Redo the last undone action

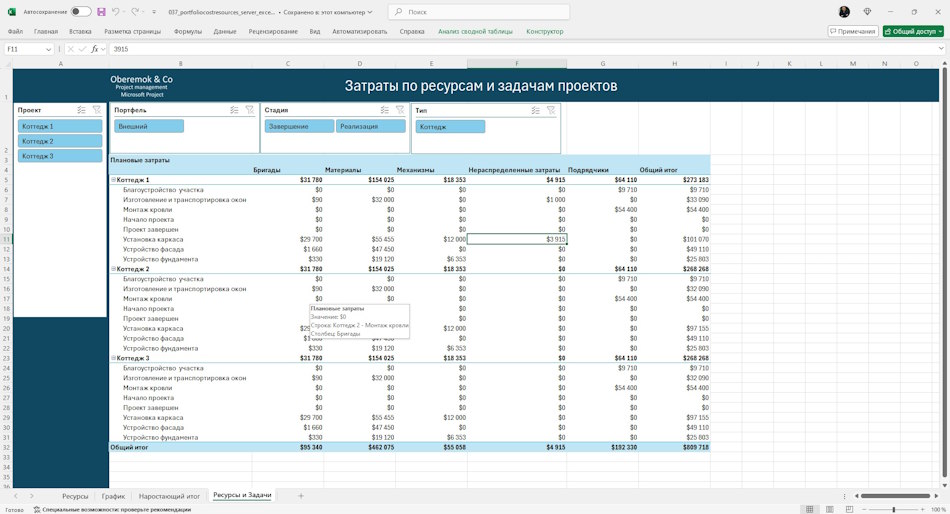coord(135,12)
